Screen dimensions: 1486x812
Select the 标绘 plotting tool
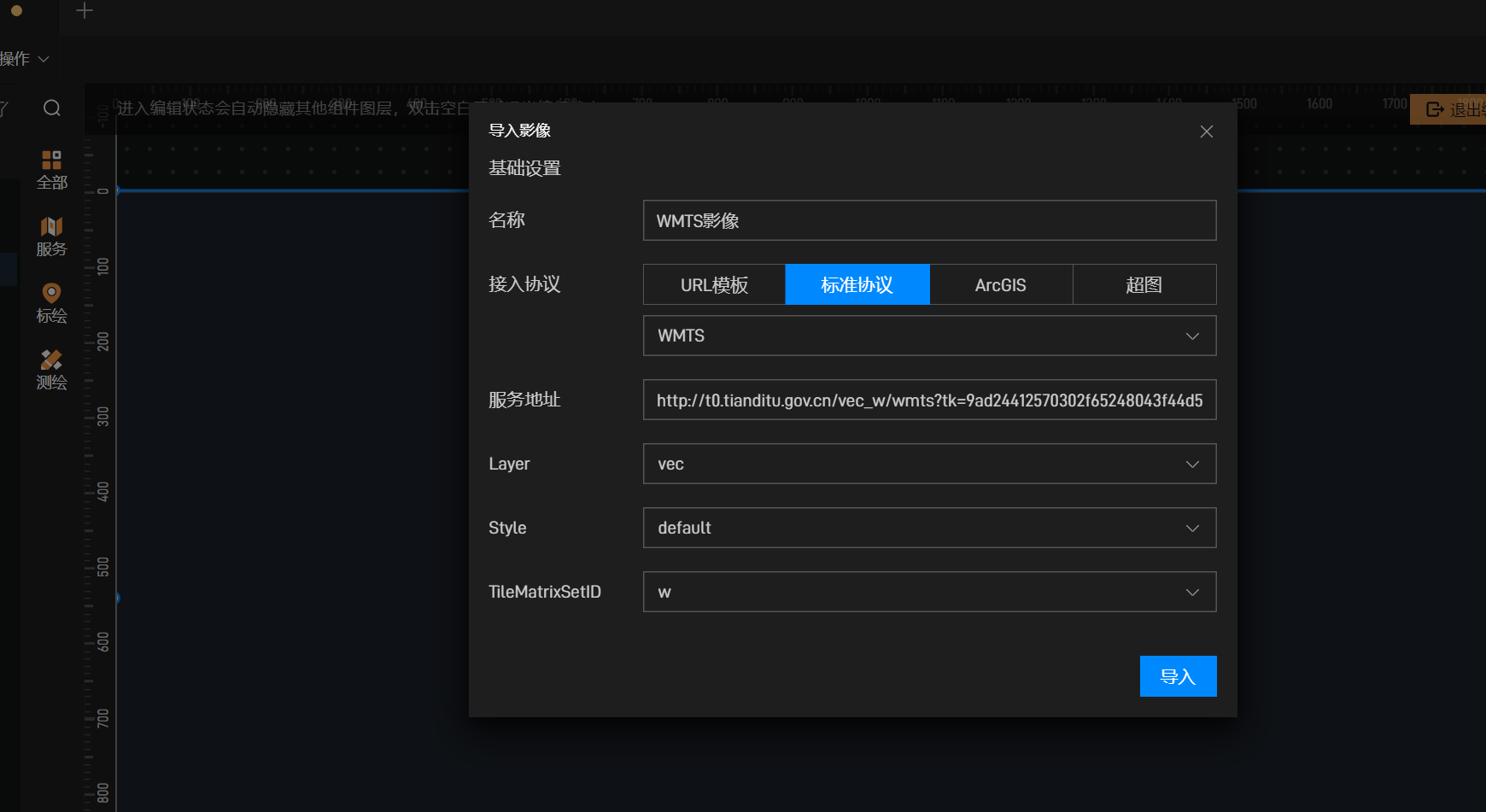tap(51, 303)
